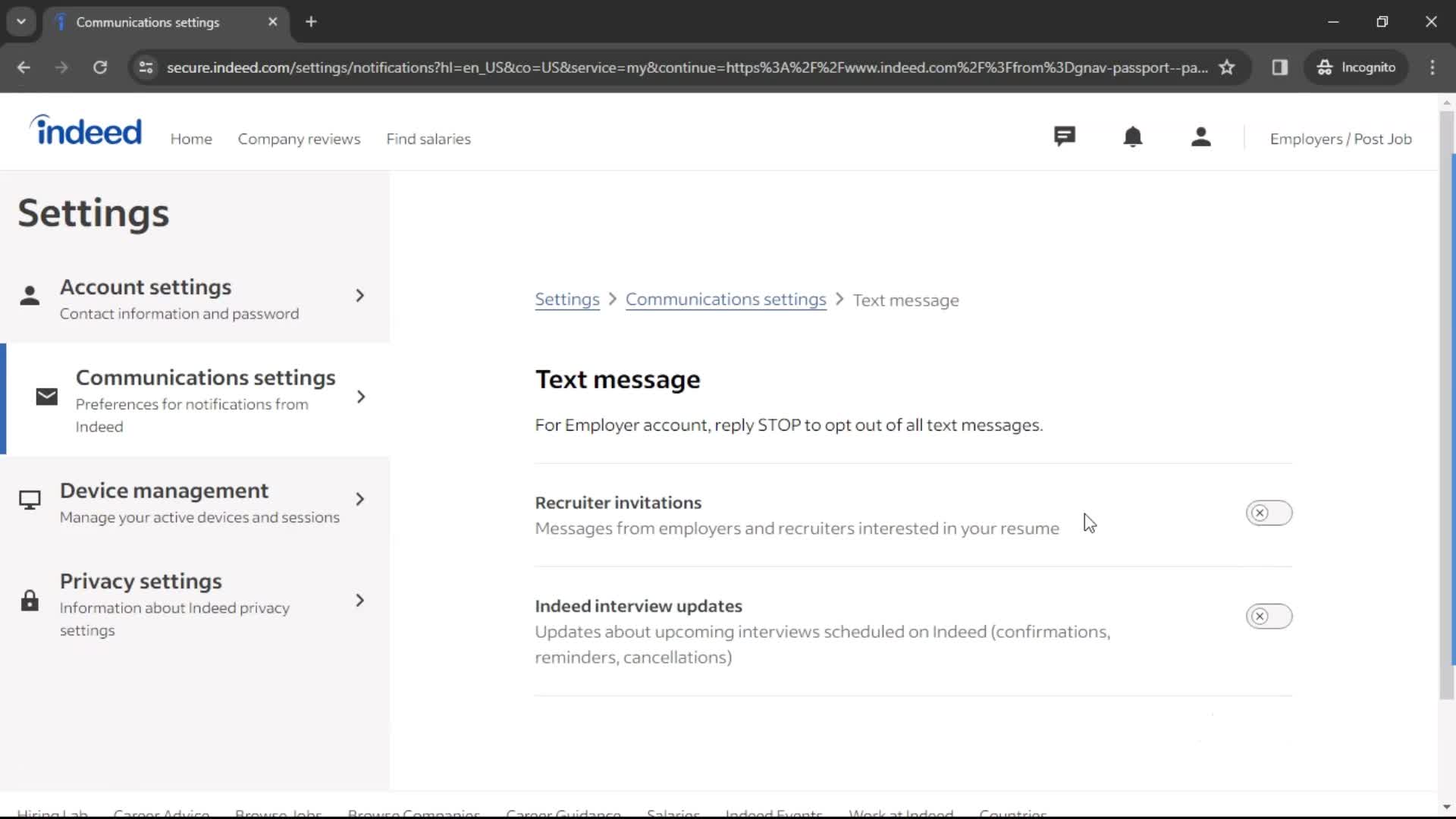The height and width of the screenshot is (819, 1456).
Task: Click the user account profile icon
Action: click(x=1200, y=137)
